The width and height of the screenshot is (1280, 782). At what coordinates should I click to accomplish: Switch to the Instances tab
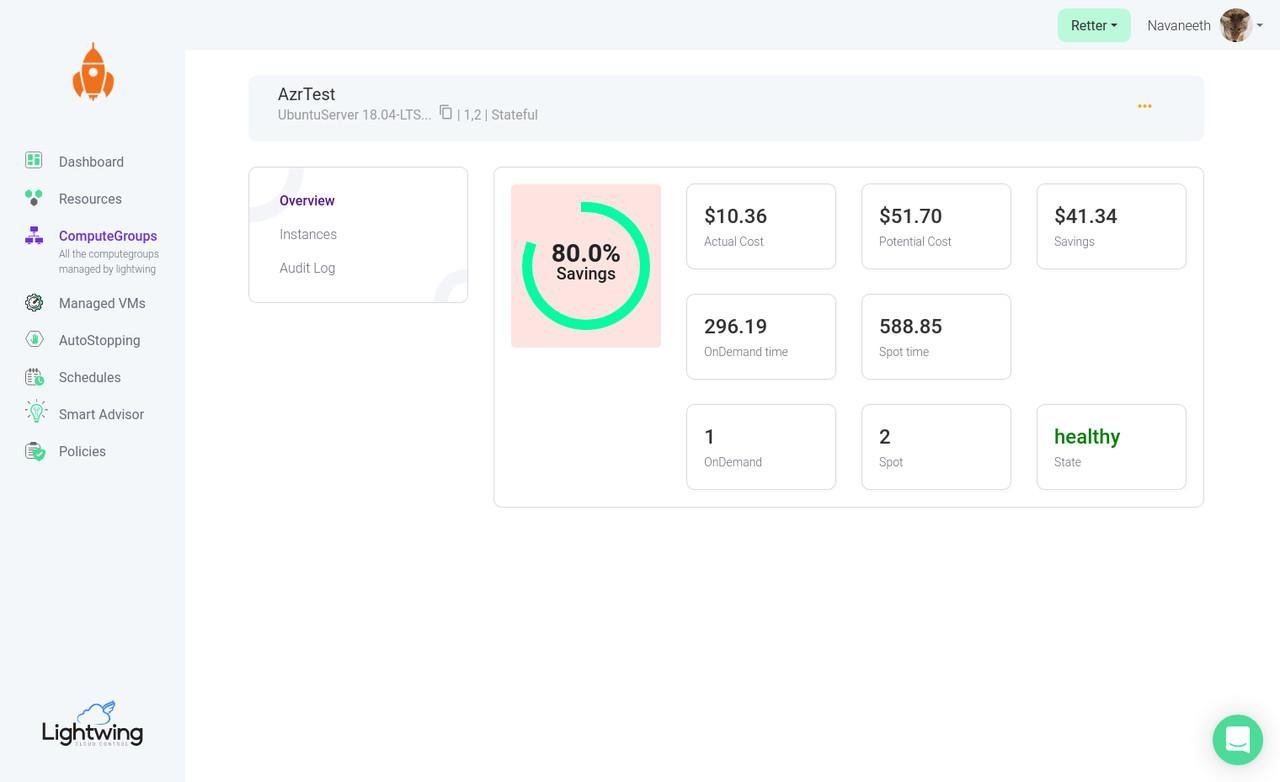(x=308, y=234)
